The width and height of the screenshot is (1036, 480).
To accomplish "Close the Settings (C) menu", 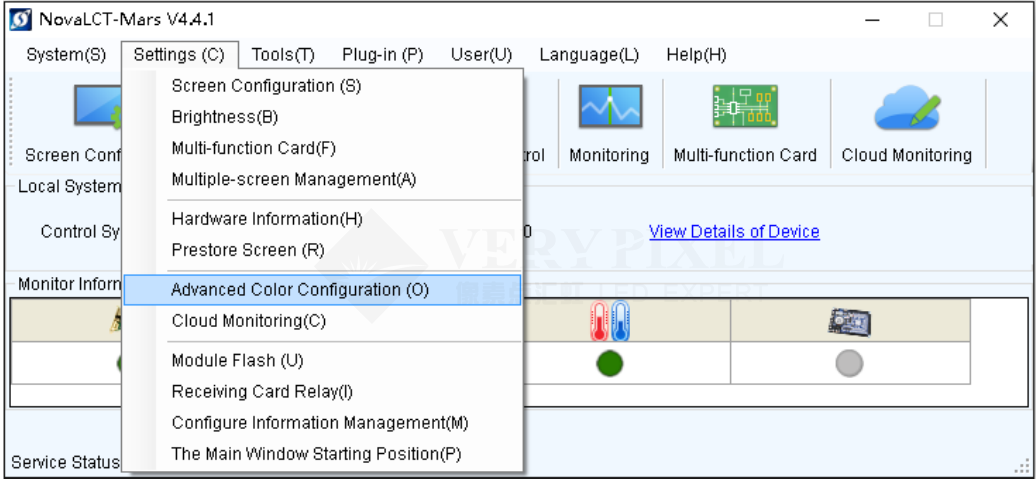I will click(x=179, y=56).
